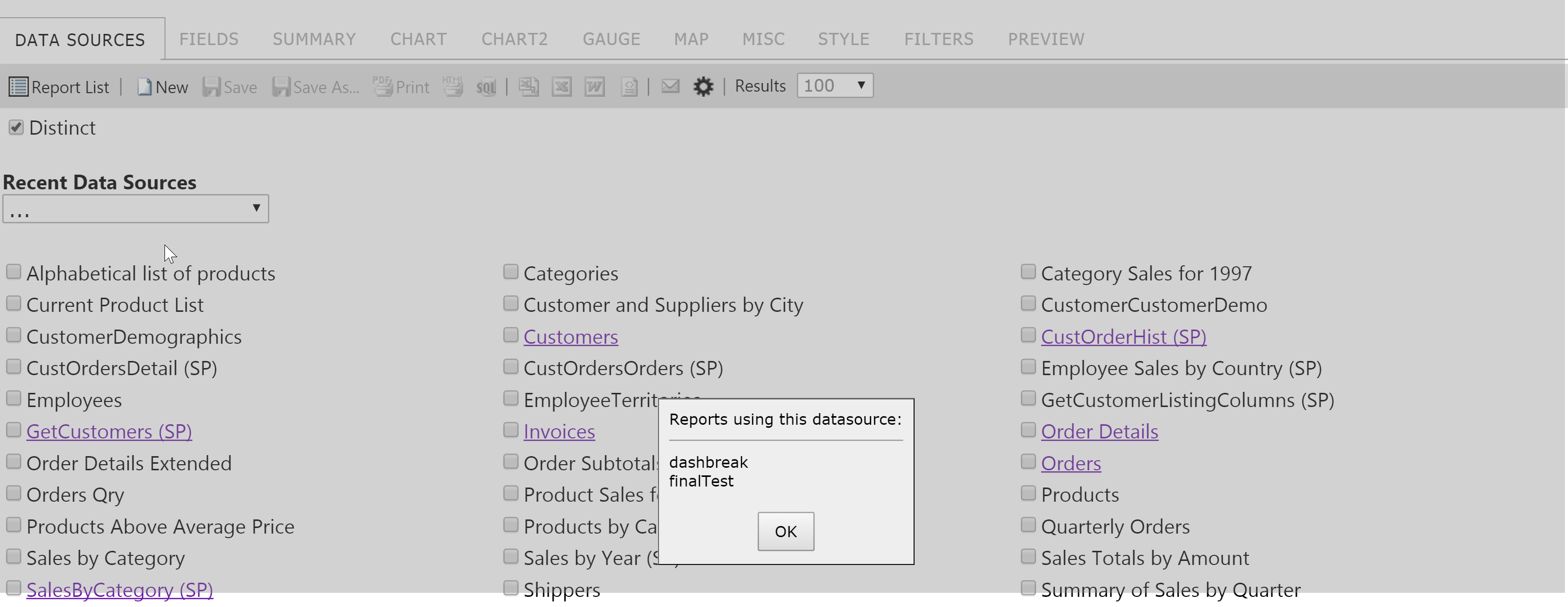Expand Recent Data Sources dropdown
1568x607 pixels.
135,209
